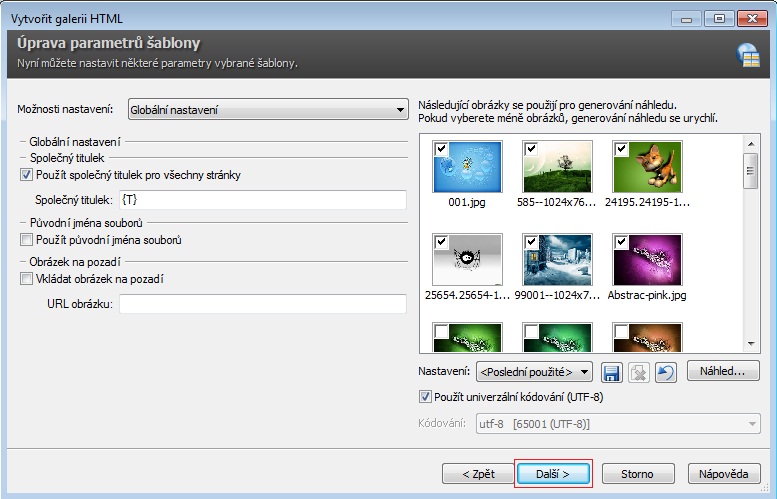
Task: Click in the 'Společný titulek' text field
Action: pyautogui.click(x=262, y=199)
